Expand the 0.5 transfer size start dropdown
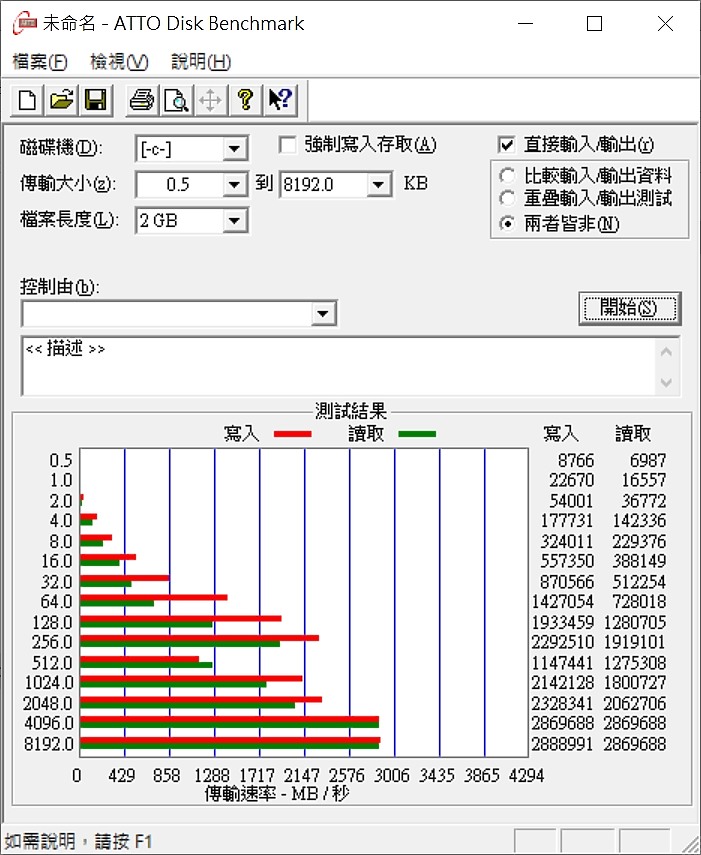Viewport: 701px width, 855px height. pyautogui.click(x=234, y=185)
